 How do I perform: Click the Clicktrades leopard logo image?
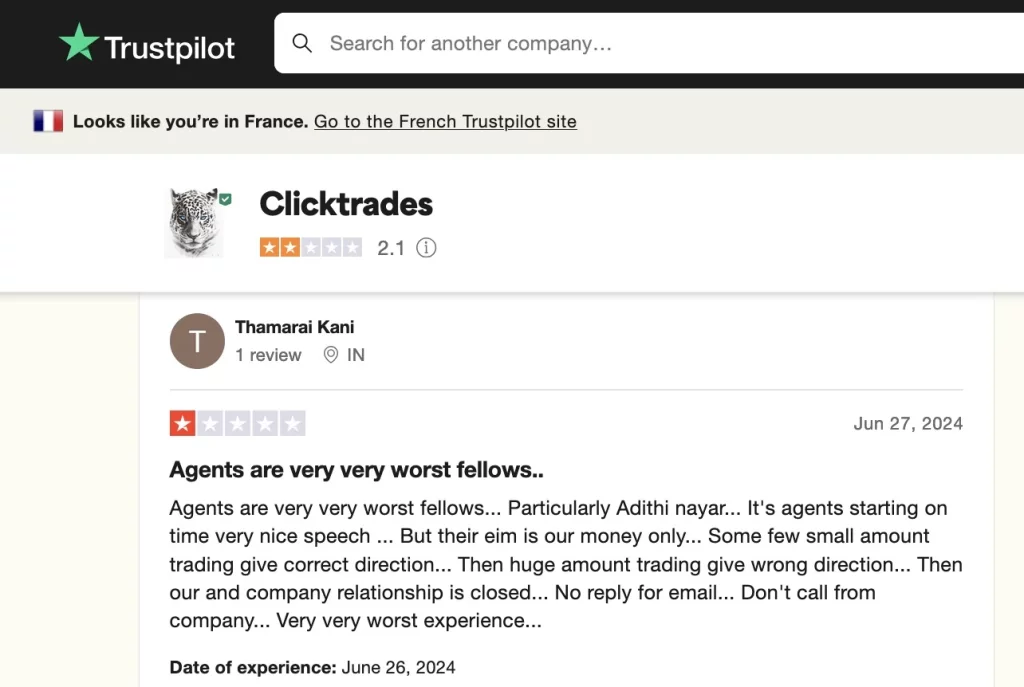(194, 222)
